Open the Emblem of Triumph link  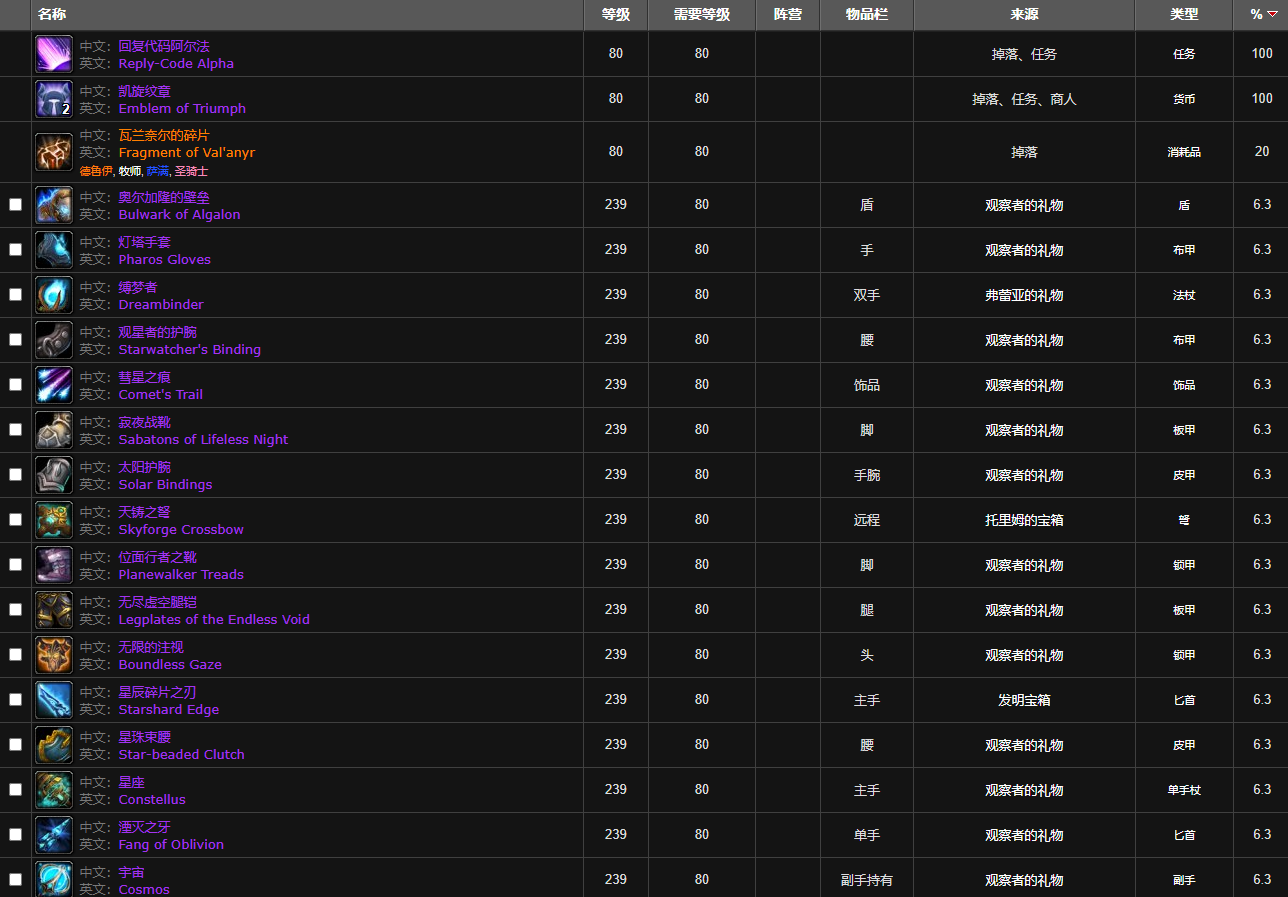pyautogui.click(x=182, y=109)
